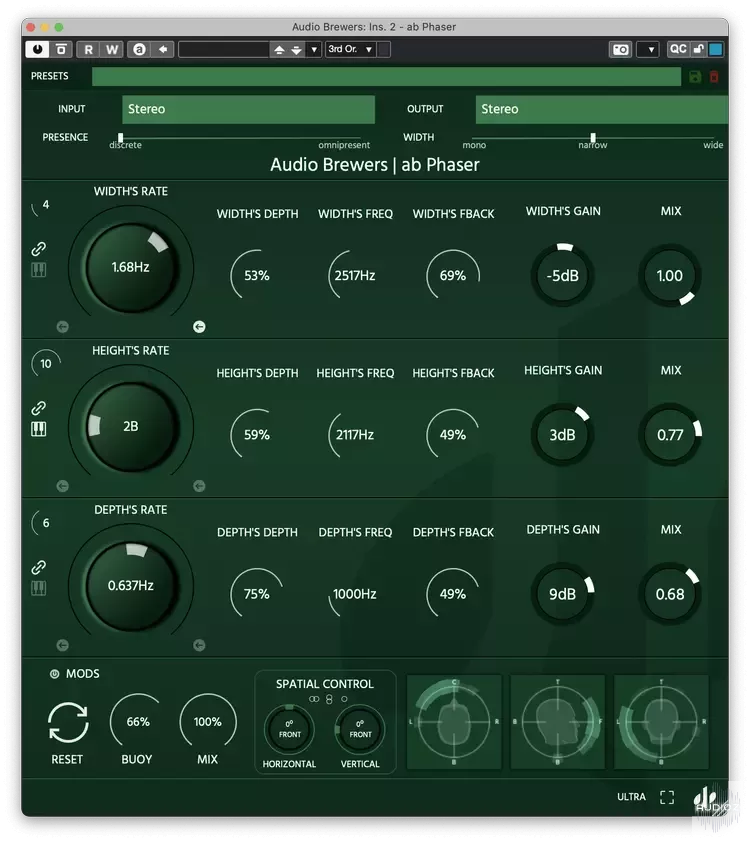Screen dimensions: 750x842
Task: Open the snapshot camera icon
Action: click(x=621, y=49)
